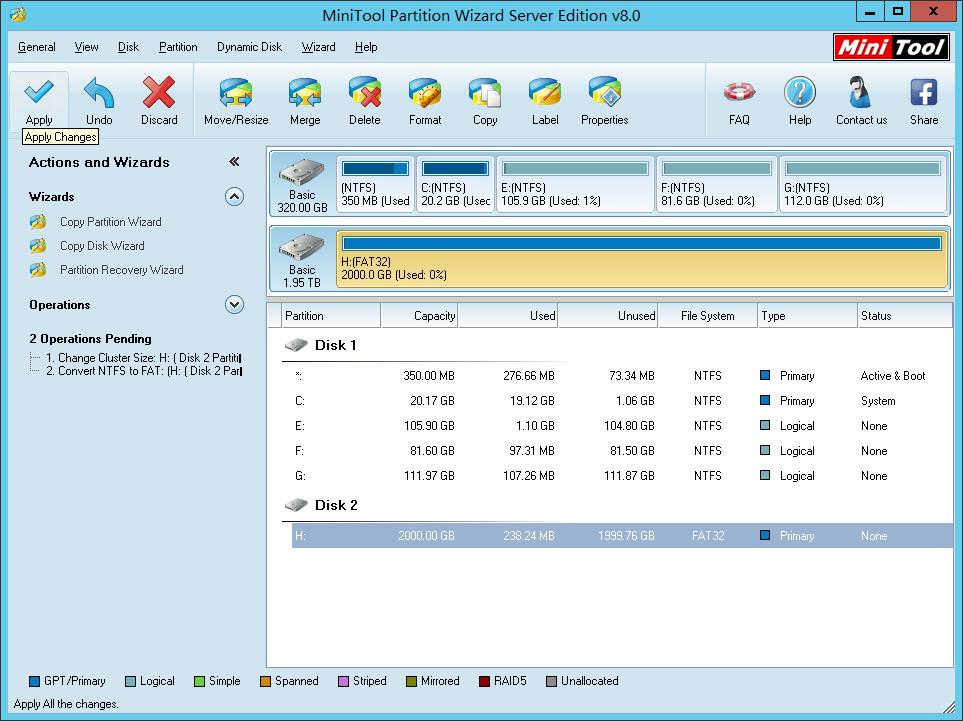Click the Striped legend color swatch
963x721 pixels.
(343, 681)
